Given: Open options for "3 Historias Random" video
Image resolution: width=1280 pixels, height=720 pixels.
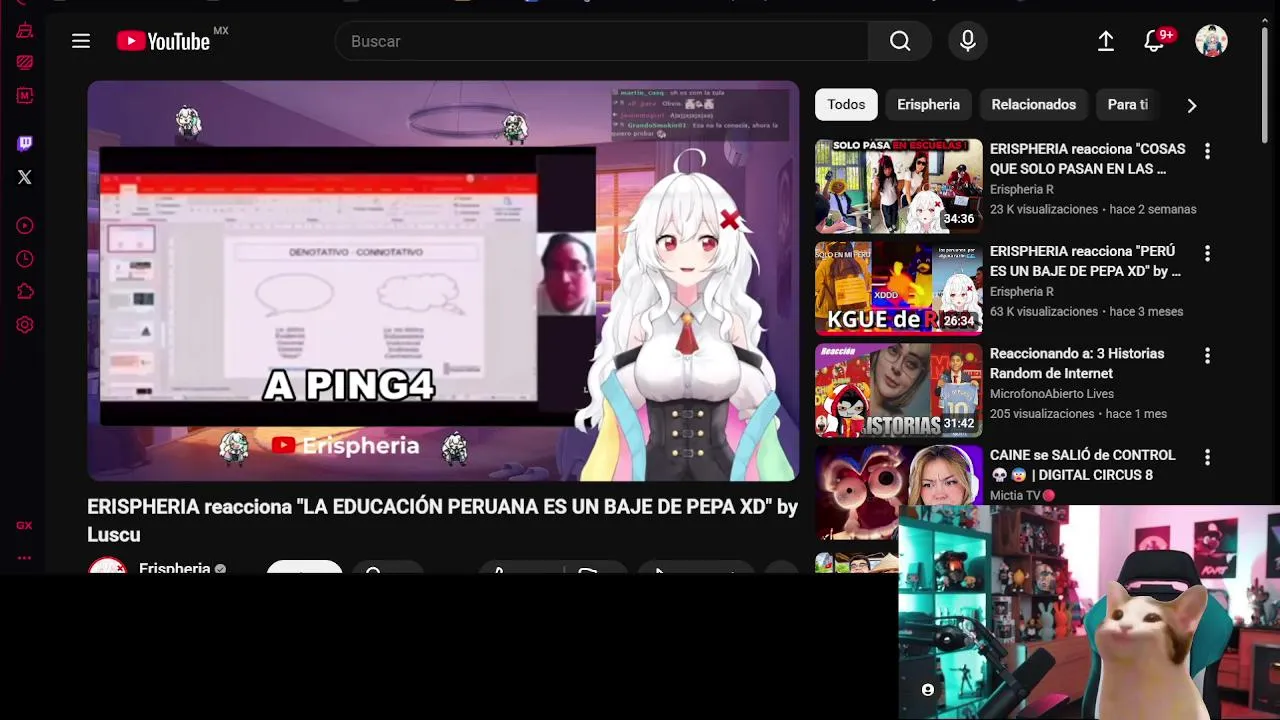Looking at the screenshot, I should click(1207, 355).
